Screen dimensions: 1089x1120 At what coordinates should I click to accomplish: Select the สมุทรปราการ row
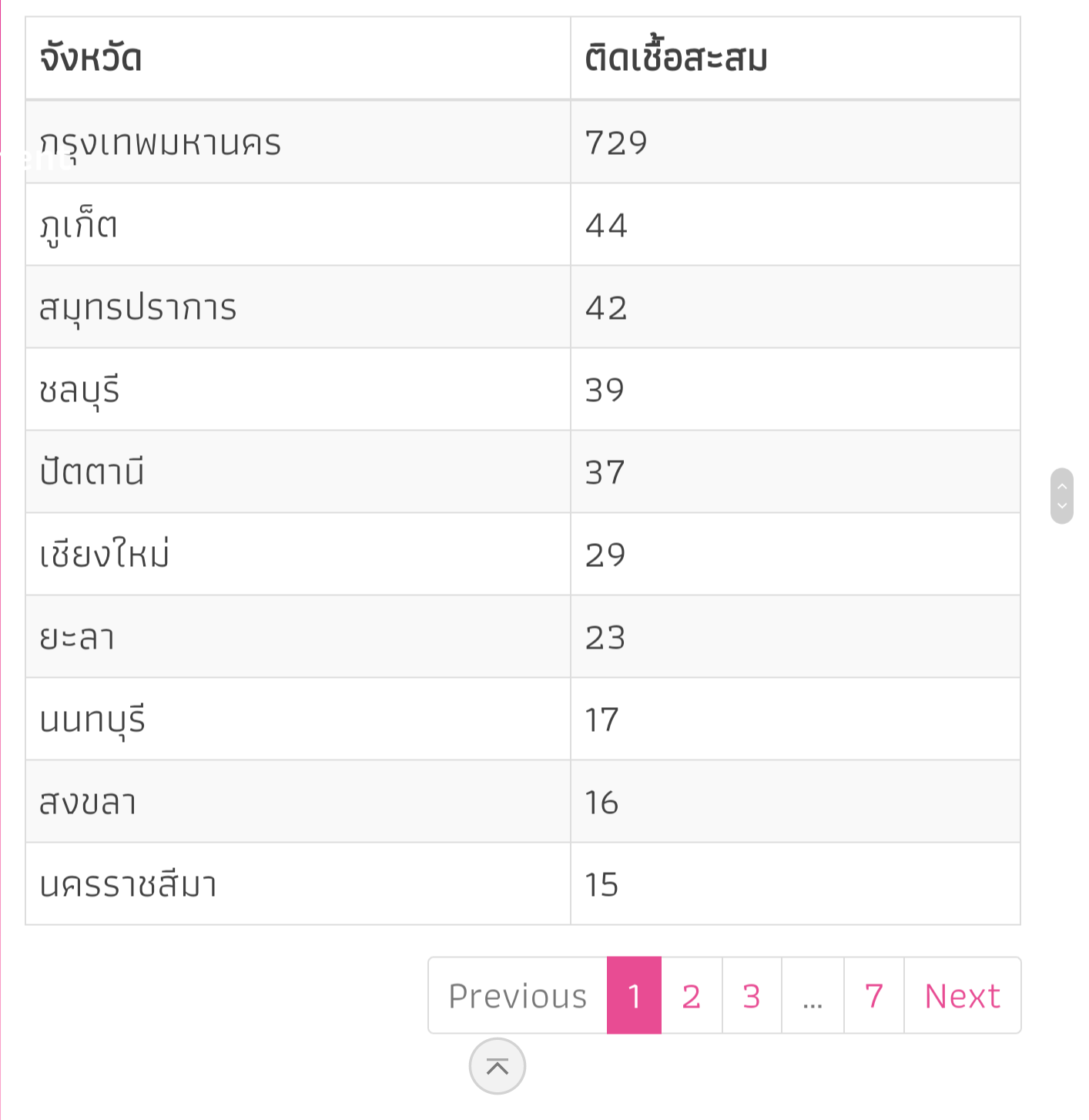click(x=138, y=307)
